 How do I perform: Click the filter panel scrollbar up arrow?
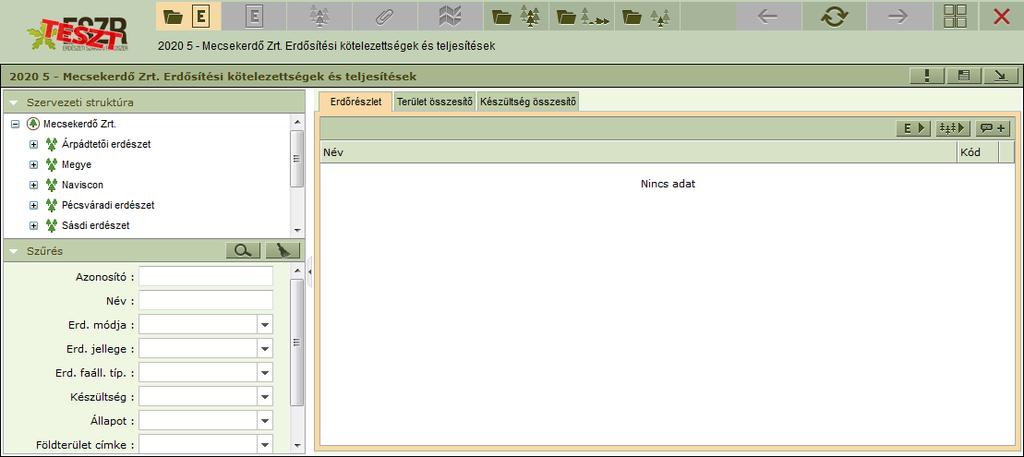pos(297,270)
